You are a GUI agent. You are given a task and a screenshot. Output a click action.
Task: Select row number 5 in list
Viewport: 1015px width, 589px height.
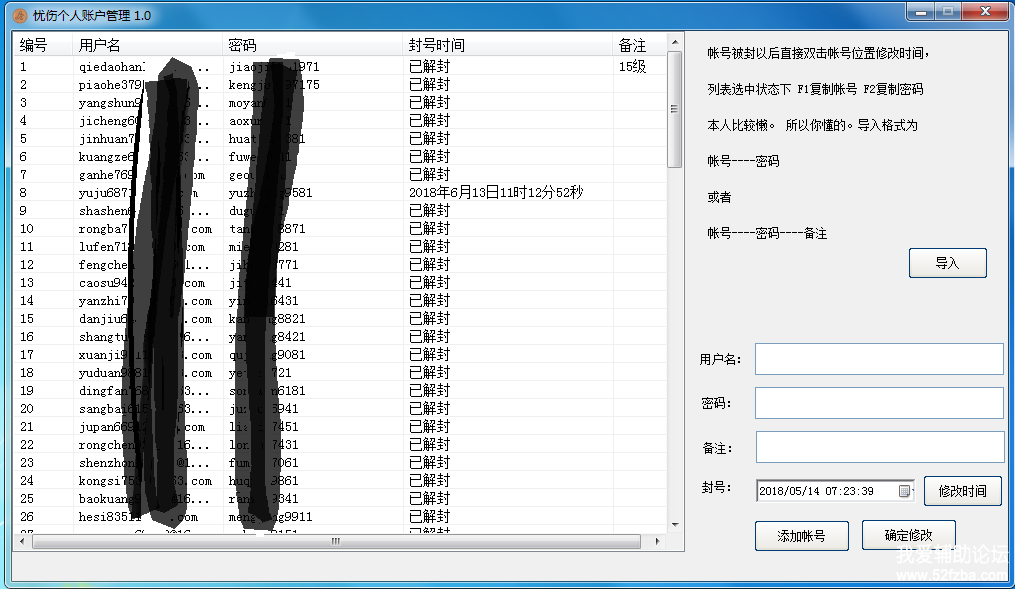pos(340,139)
